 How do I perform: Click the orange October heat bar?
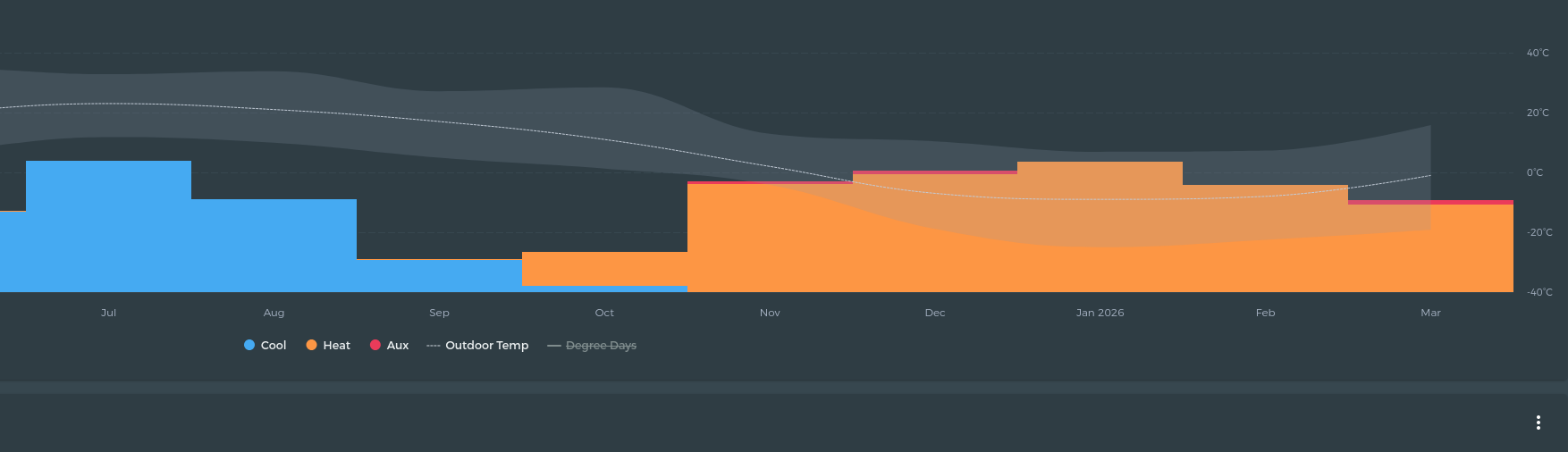coord(604,268)
